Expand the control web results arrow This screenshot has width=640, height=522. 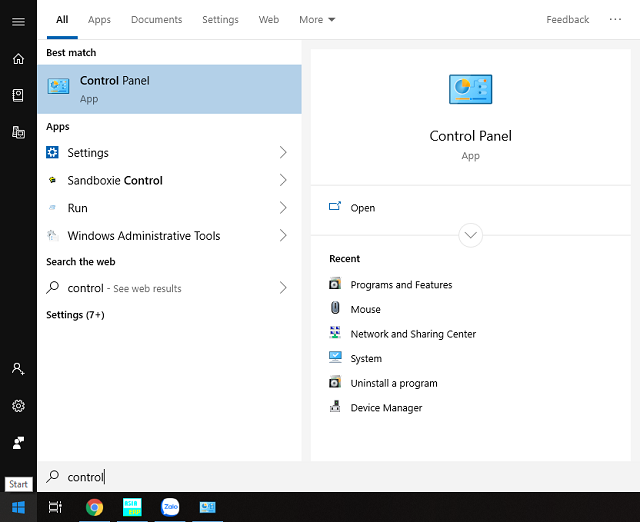283,288
